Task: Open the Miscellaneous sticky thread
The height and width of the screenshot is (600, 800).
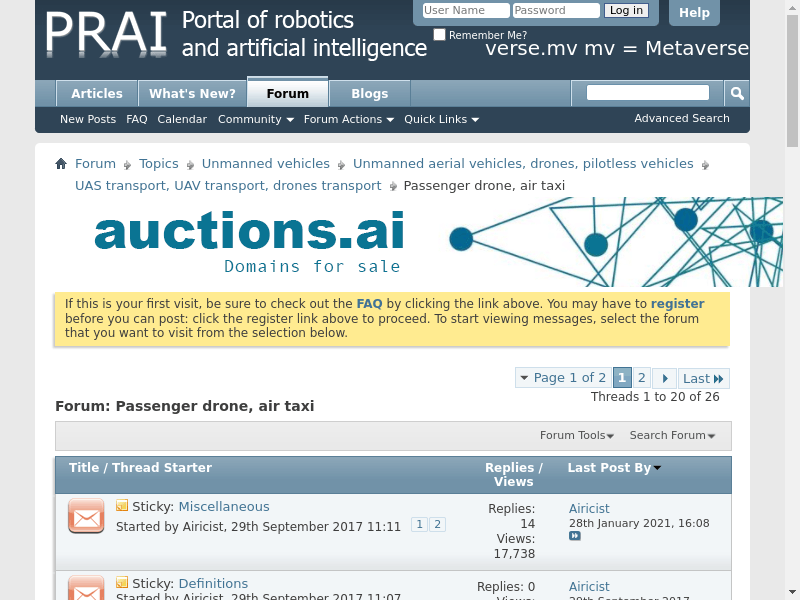Action: tap(224, 507)
